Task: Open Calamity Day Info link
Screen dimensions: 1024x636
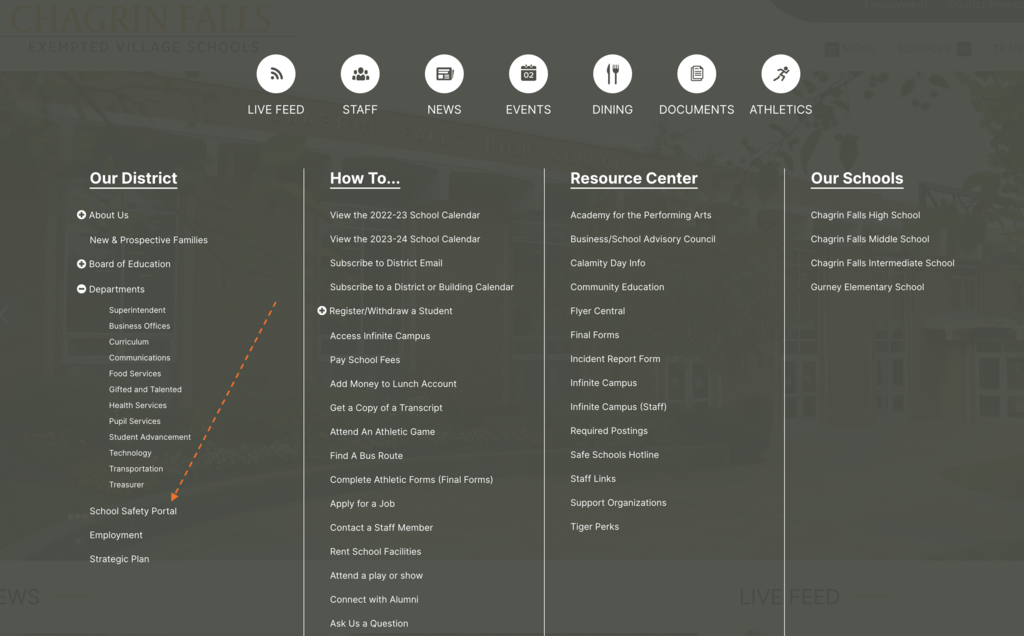Action: pyautogui.click(x=607, y=263)
